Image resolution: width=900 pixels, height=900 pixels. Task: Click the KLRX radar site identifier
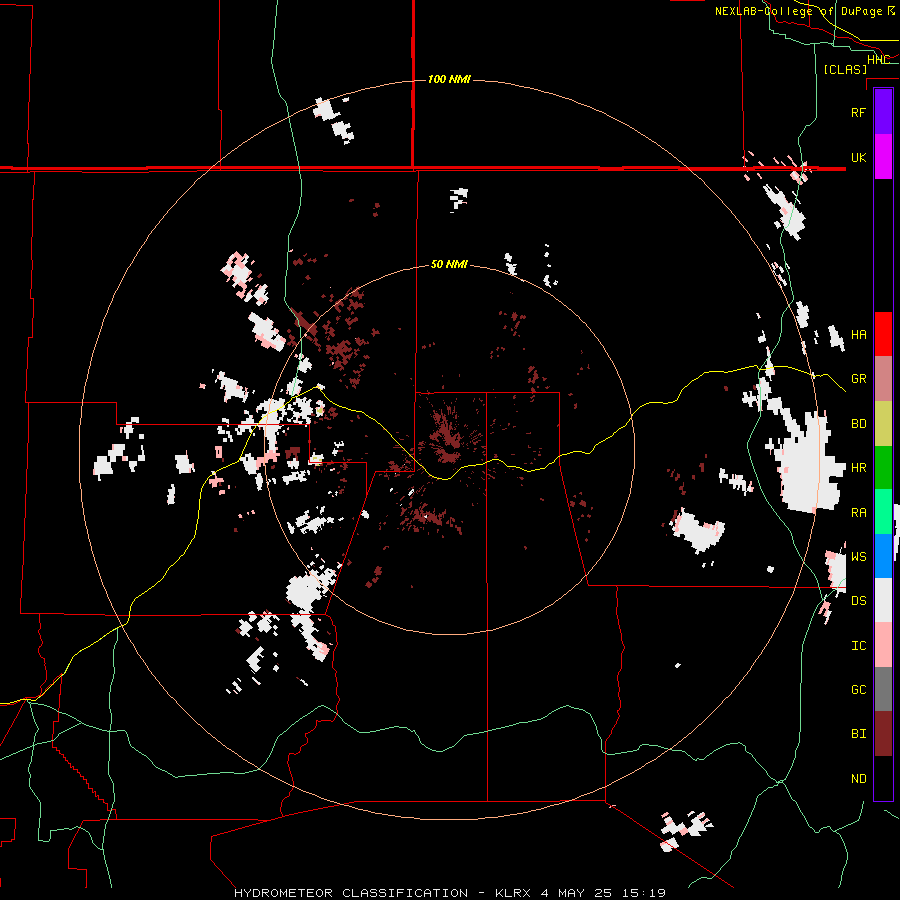[517, 893]
